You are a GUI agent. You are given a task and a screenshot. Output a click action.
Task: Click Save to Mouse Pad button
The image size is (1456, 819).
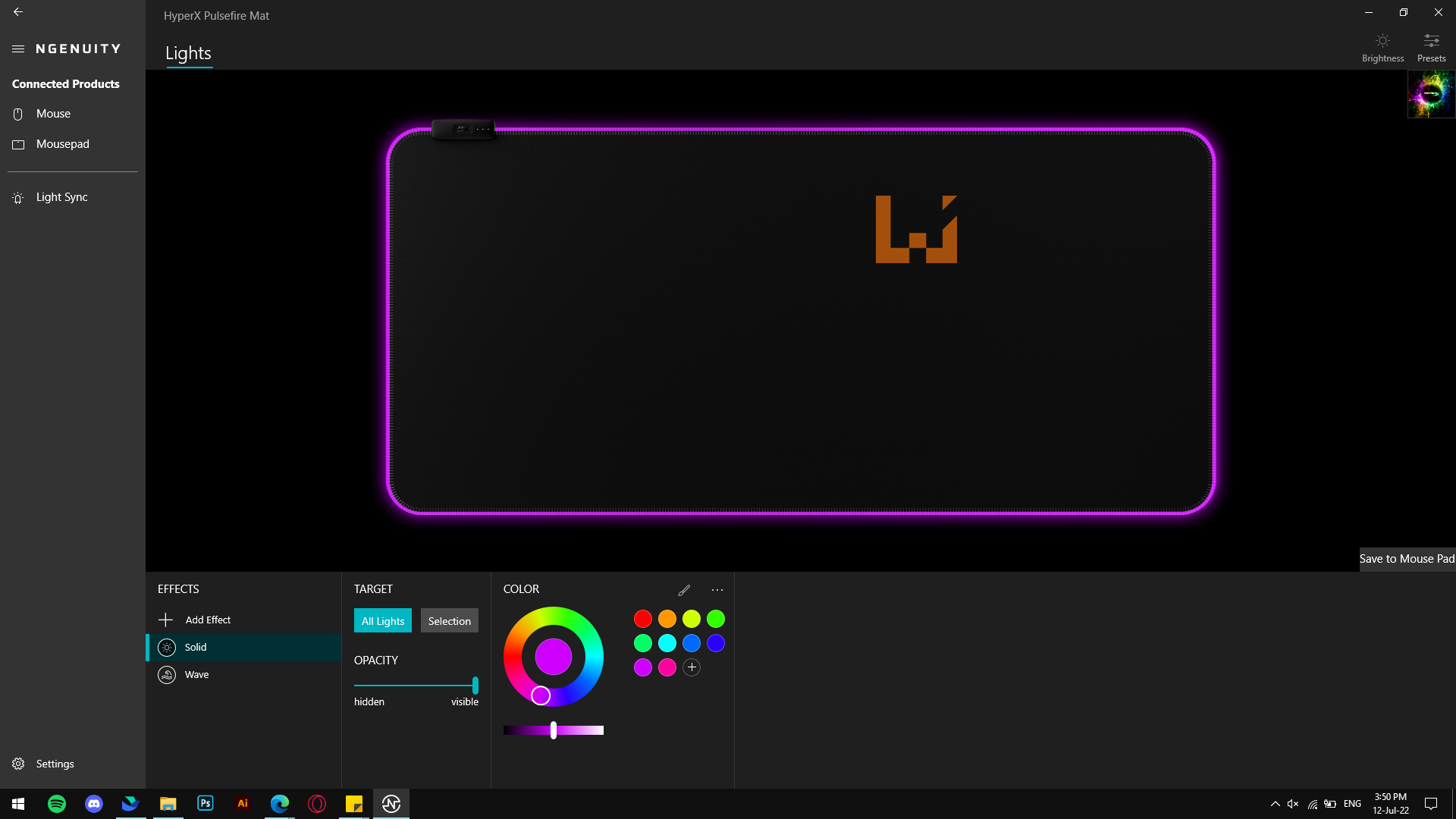tap(1407, 559)
